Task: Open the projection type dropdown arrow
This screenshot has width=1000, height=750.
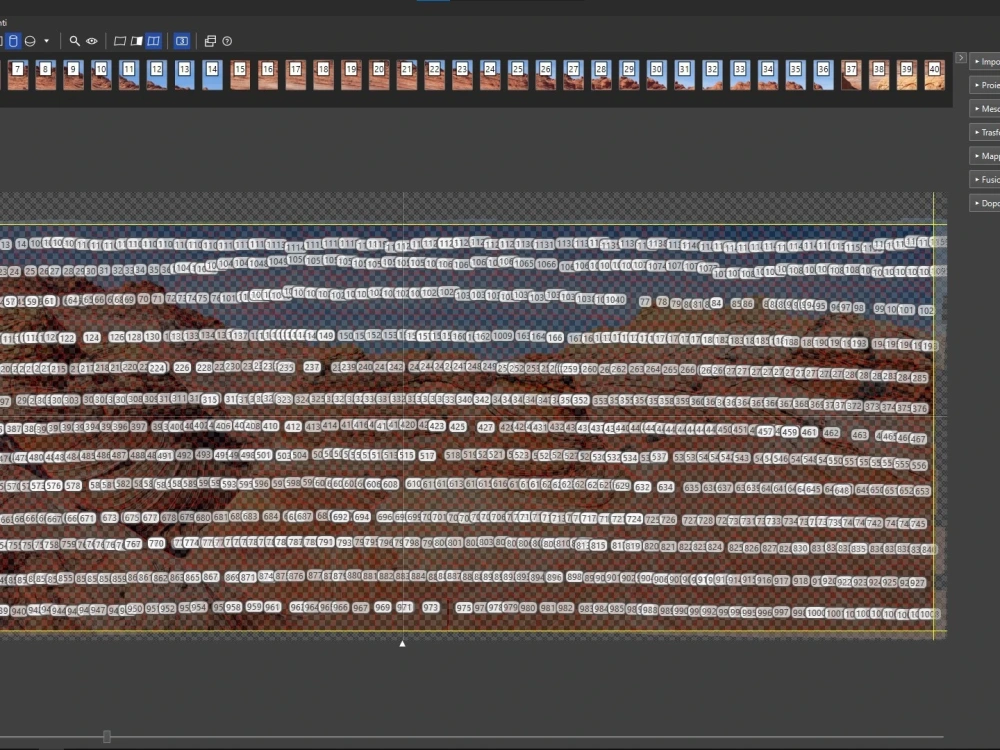Action: point(47,41)
